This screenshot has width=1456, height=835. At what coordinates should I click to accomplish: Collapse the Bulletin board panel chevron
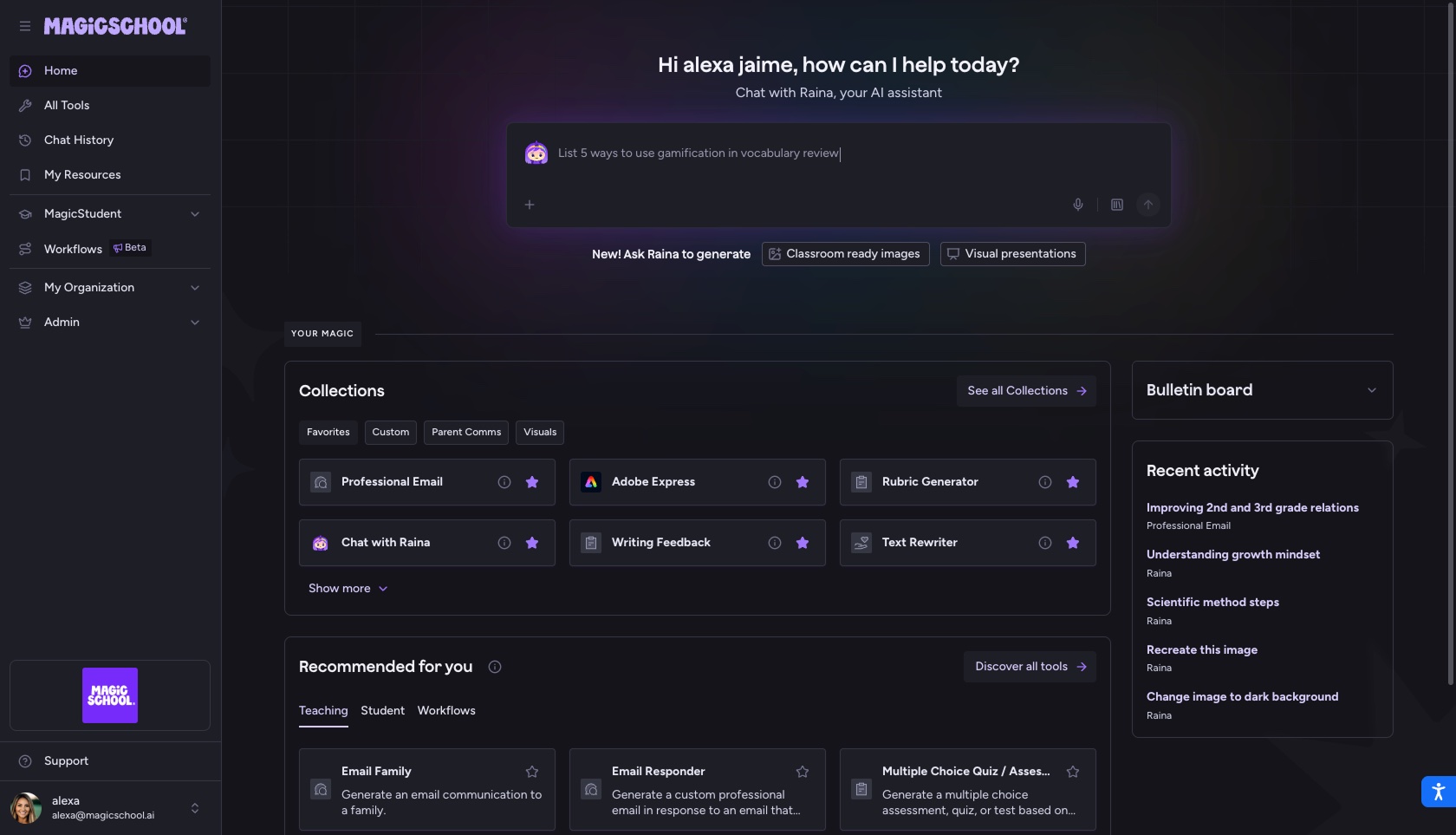click(1372, 390)
